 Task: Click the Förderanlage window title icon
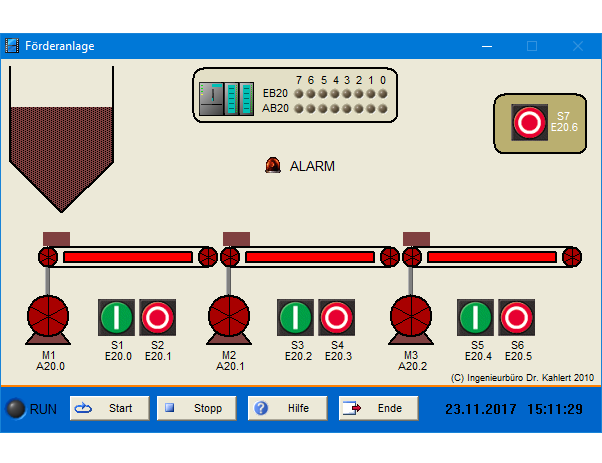(x=12, y=46)
